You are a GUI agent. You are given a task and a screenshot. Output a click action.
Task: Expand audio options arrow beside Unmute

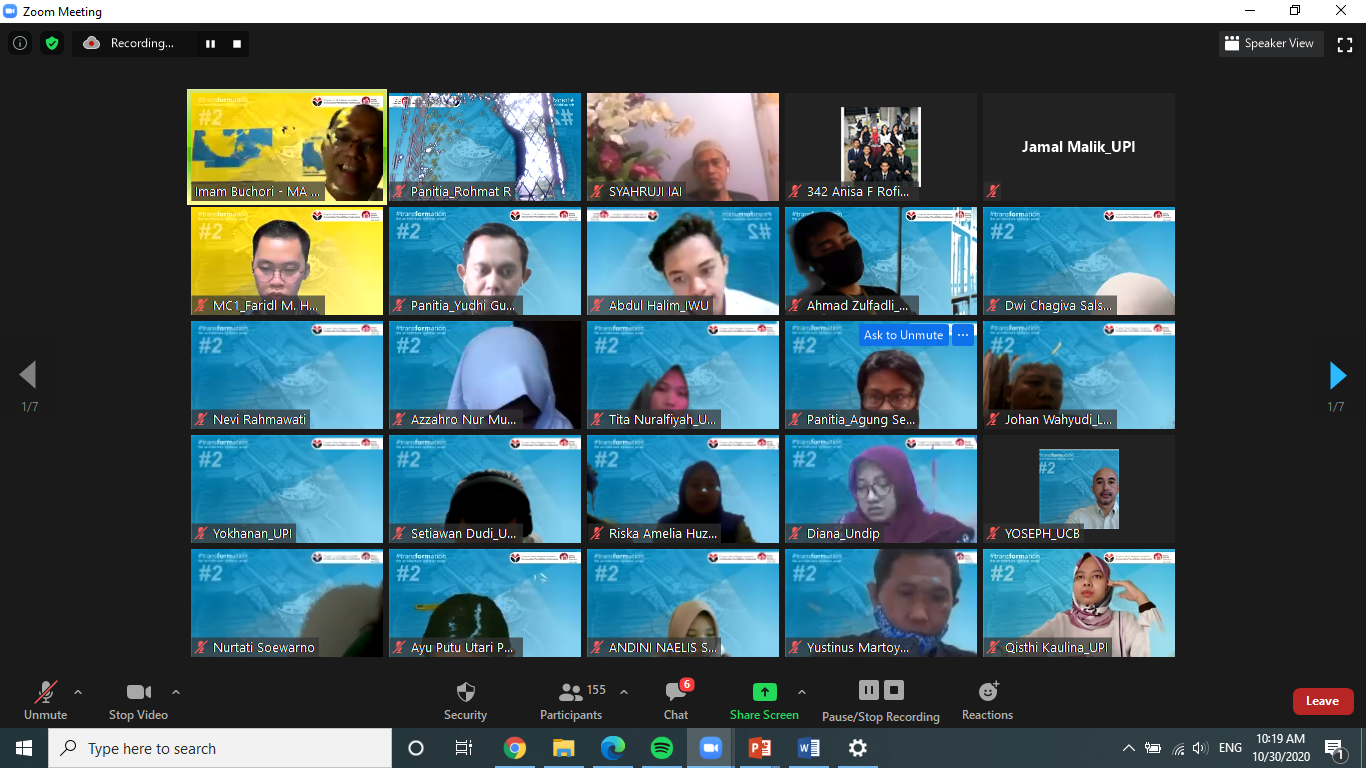tap(78, 692)
